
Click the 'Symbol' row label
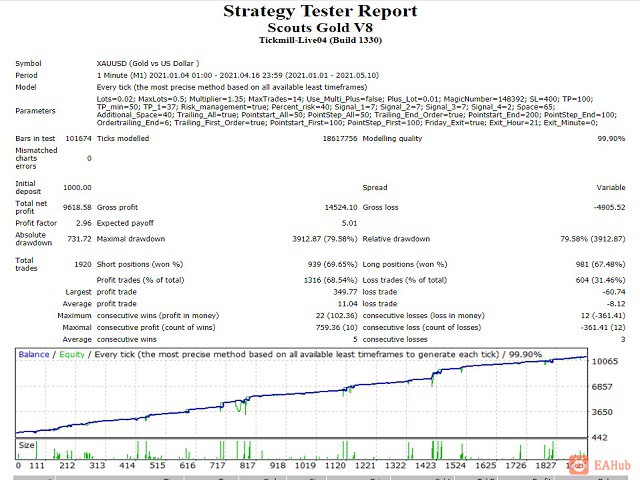[x=28, y=63]
